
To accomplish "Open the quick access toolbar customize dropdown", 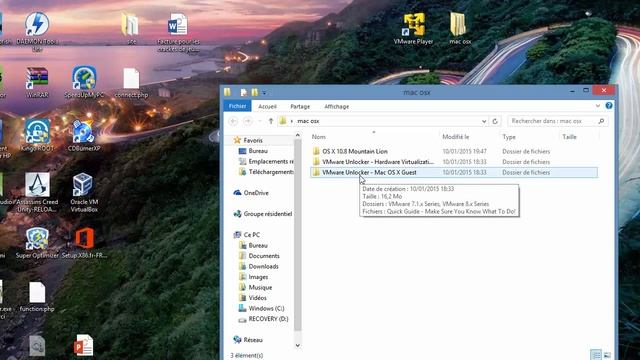I will tap(264, 93).
